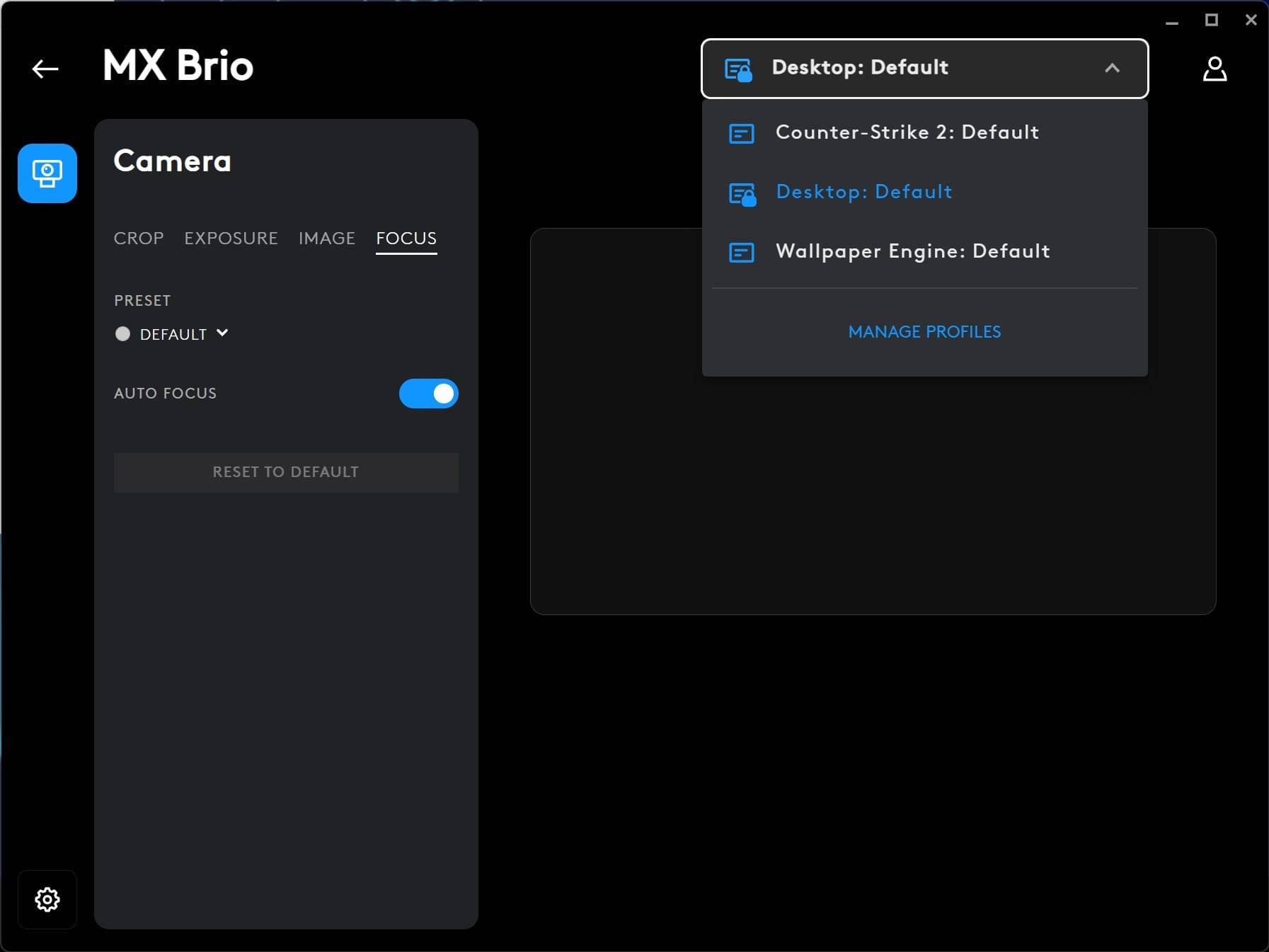Open MANAGE PROFILES link
The image size is (1269, 952).
924,331
